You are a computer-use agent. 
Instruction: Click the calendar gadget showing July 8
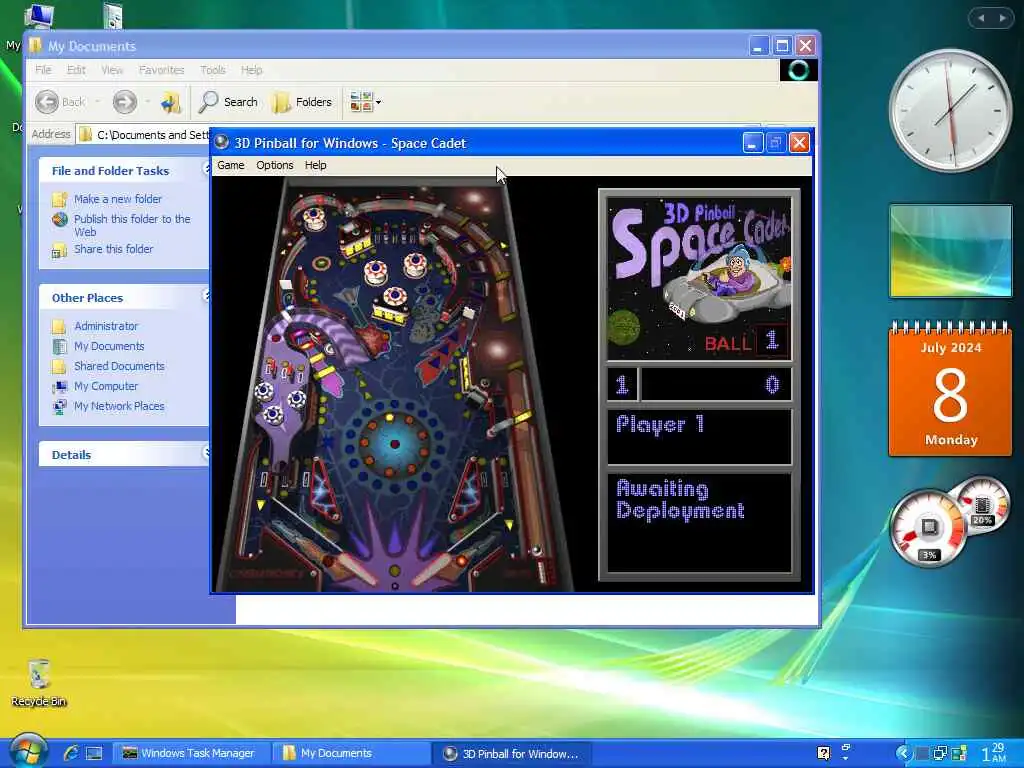coord(950,389)
